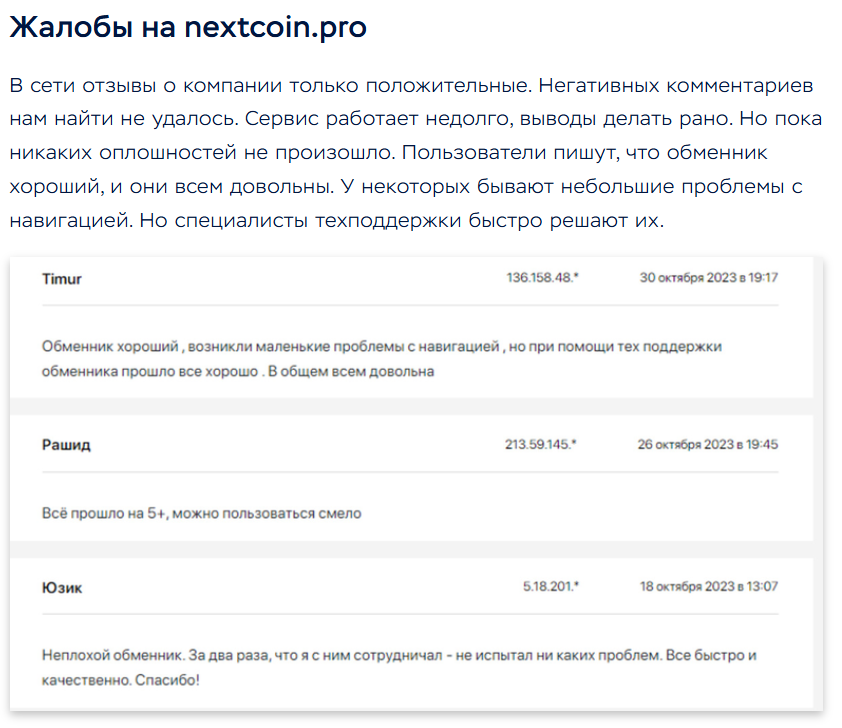Click 'Обменник хороший' in Timur's review
Image resolution: width=842 pixels, height=728 pixels.
click(110, 347)
